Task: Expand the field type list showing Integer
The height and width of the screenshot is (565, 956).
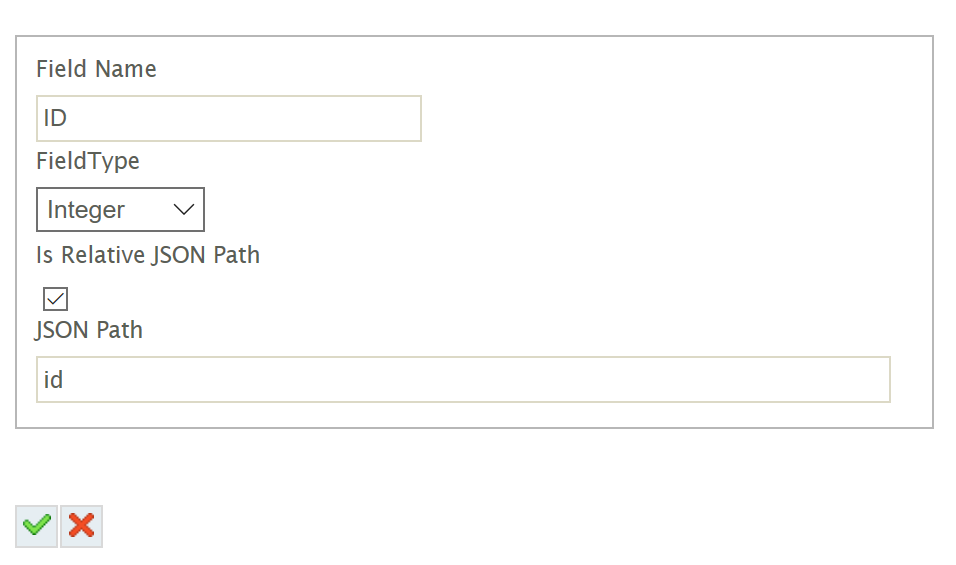Action: (x=120, y=210)
